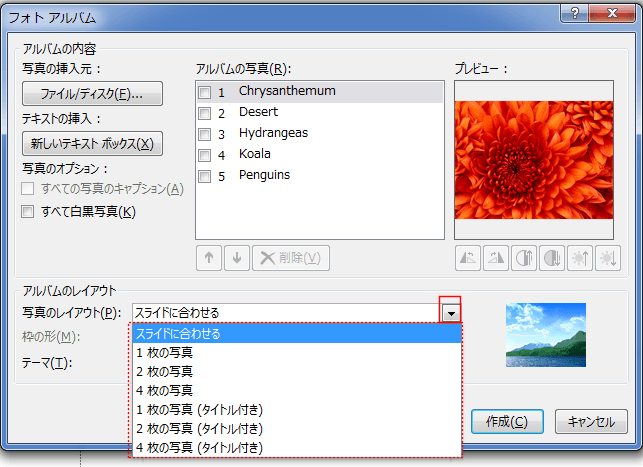Screen dimensions: 643x467
Task: Check the Penguins photo checkbox
Action: click(x=204, y=176)
